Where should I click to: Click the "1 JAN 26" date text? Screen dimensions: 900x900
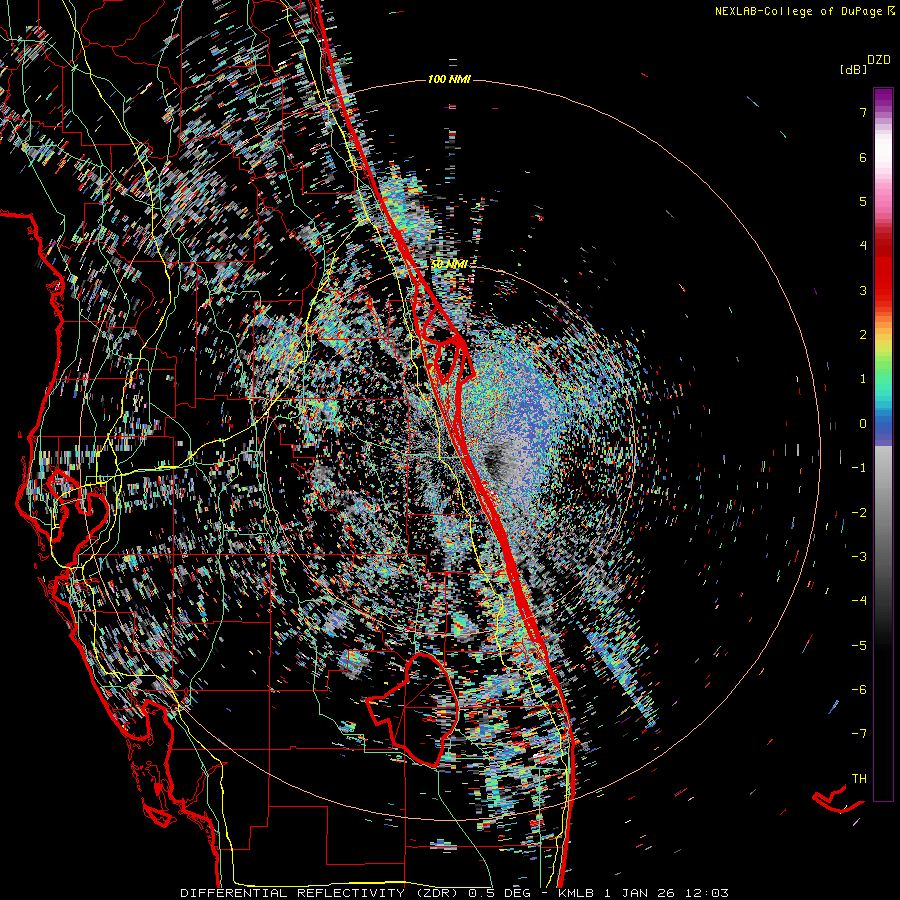641,893
